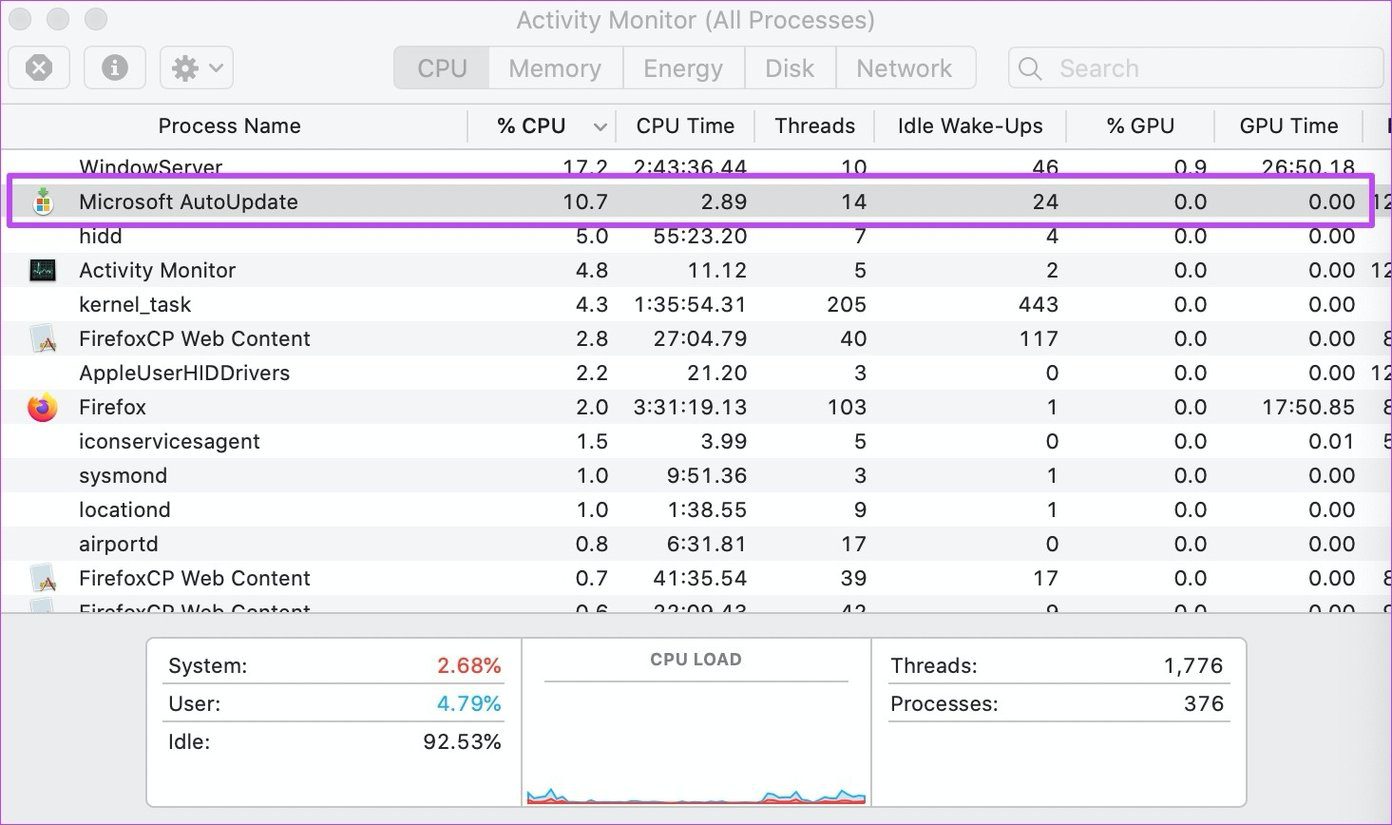Click the stop process X icon
Image resolution: width=1392 pixels, height=825 pixels.
38,68
